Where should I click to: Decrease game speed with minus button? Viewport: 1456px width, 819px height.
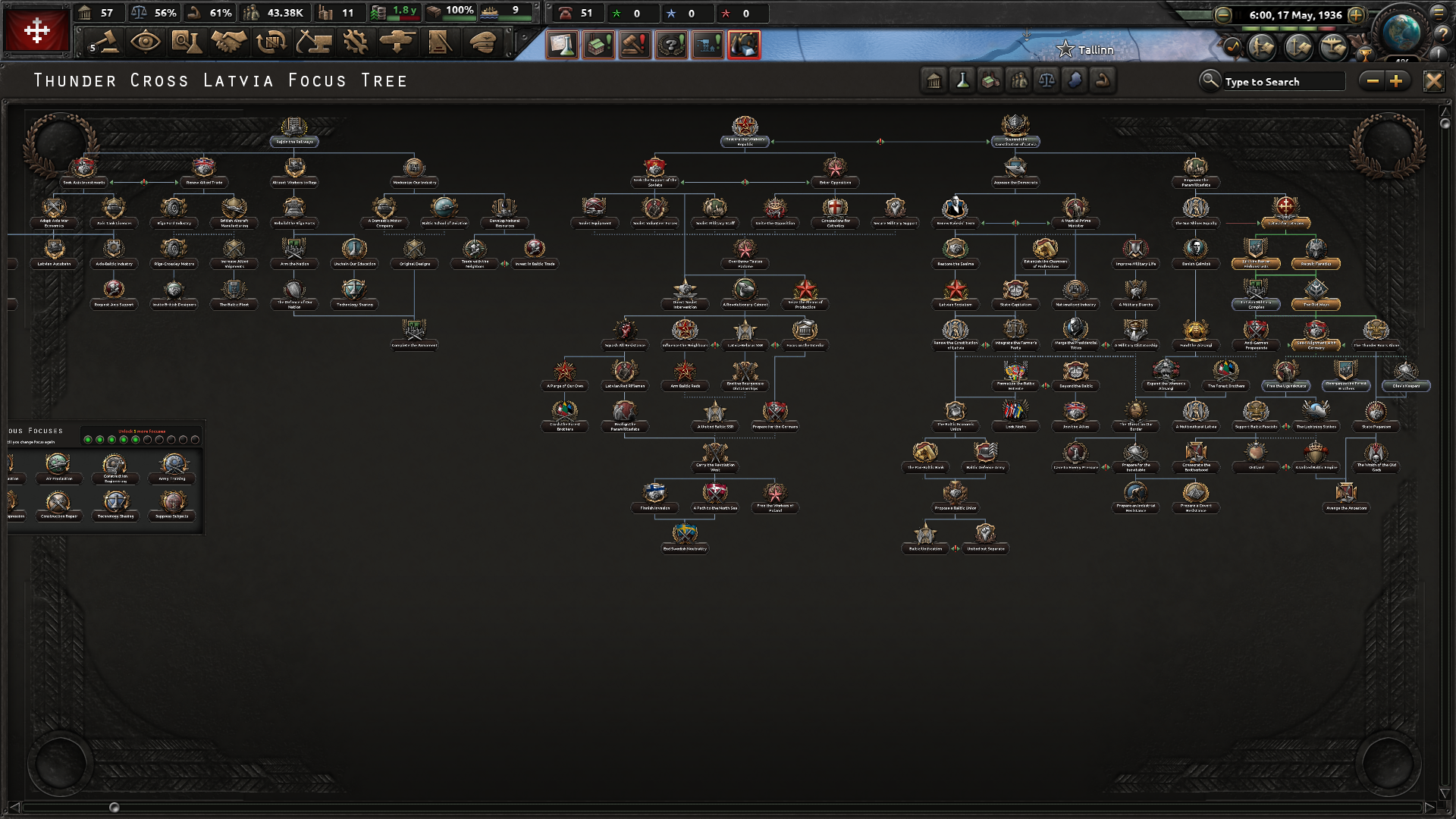[x=1222, y=14]
